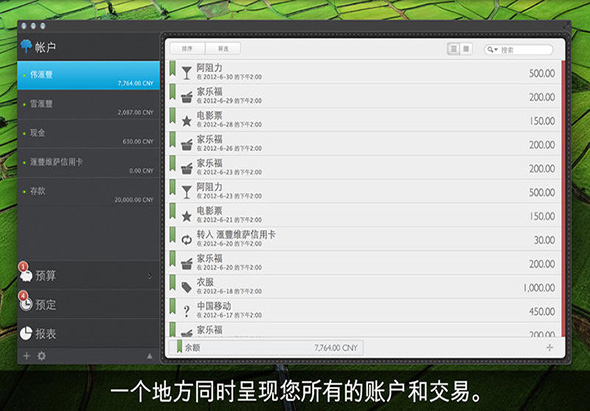Screen dimensions: 590x411
Task: Click green bookmark flag on 衣服 row
Action: pyautogui.click(x=172, y=283)
